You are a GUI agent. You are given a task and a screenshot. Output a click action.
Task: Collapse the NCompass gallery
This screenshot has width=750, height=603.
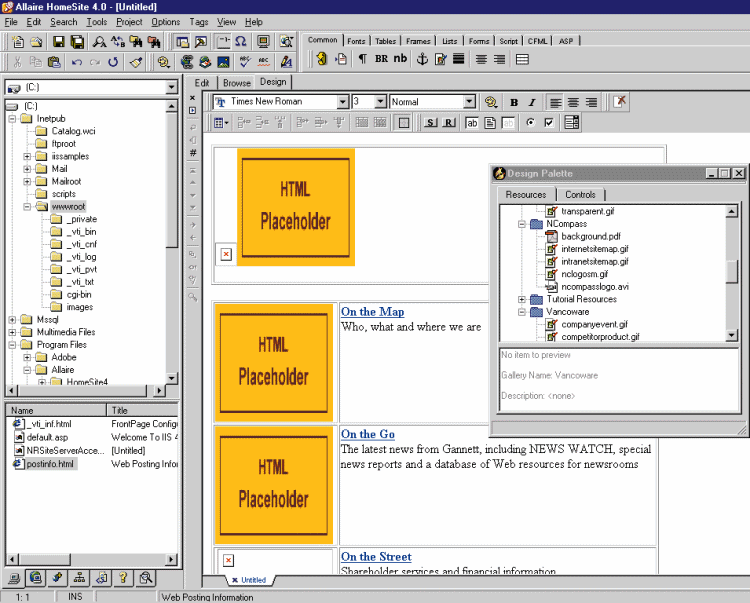tap(522, 224)
